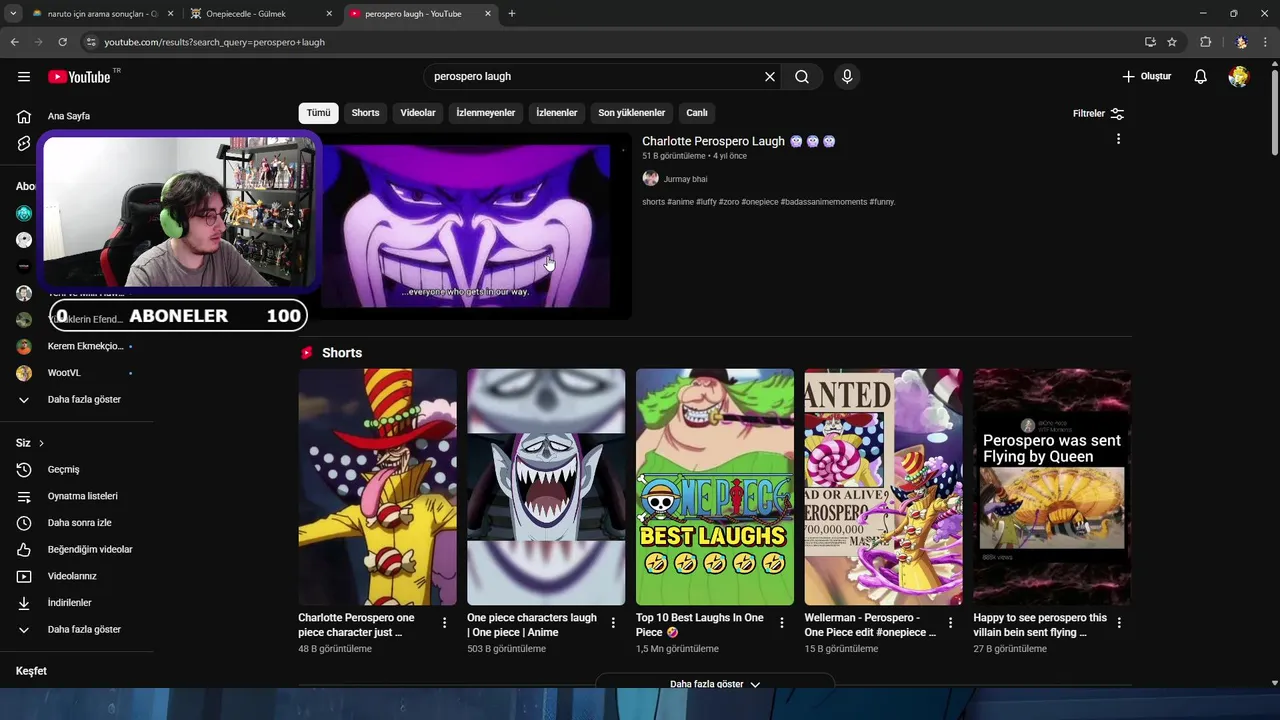The width and height of the screenshot is (1280, 720).
Task: Open the account avatar menu
Action: tap(1239, 77)
